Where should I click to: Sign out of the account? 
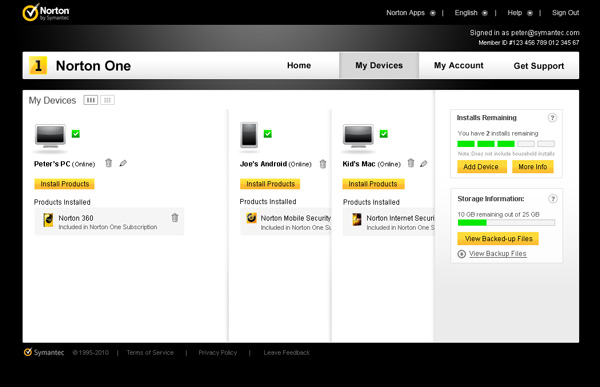pyautogui.click(x=565, y=13)
